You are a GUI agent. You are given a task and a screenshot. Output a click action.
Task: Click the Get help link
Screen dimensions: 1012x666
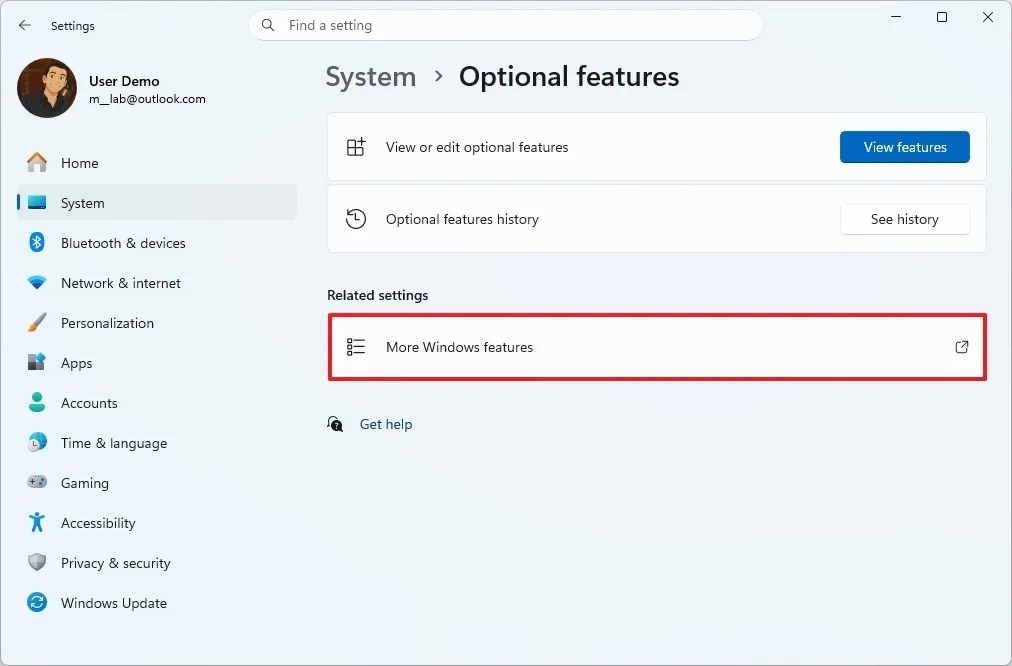[x=386, y=424]
